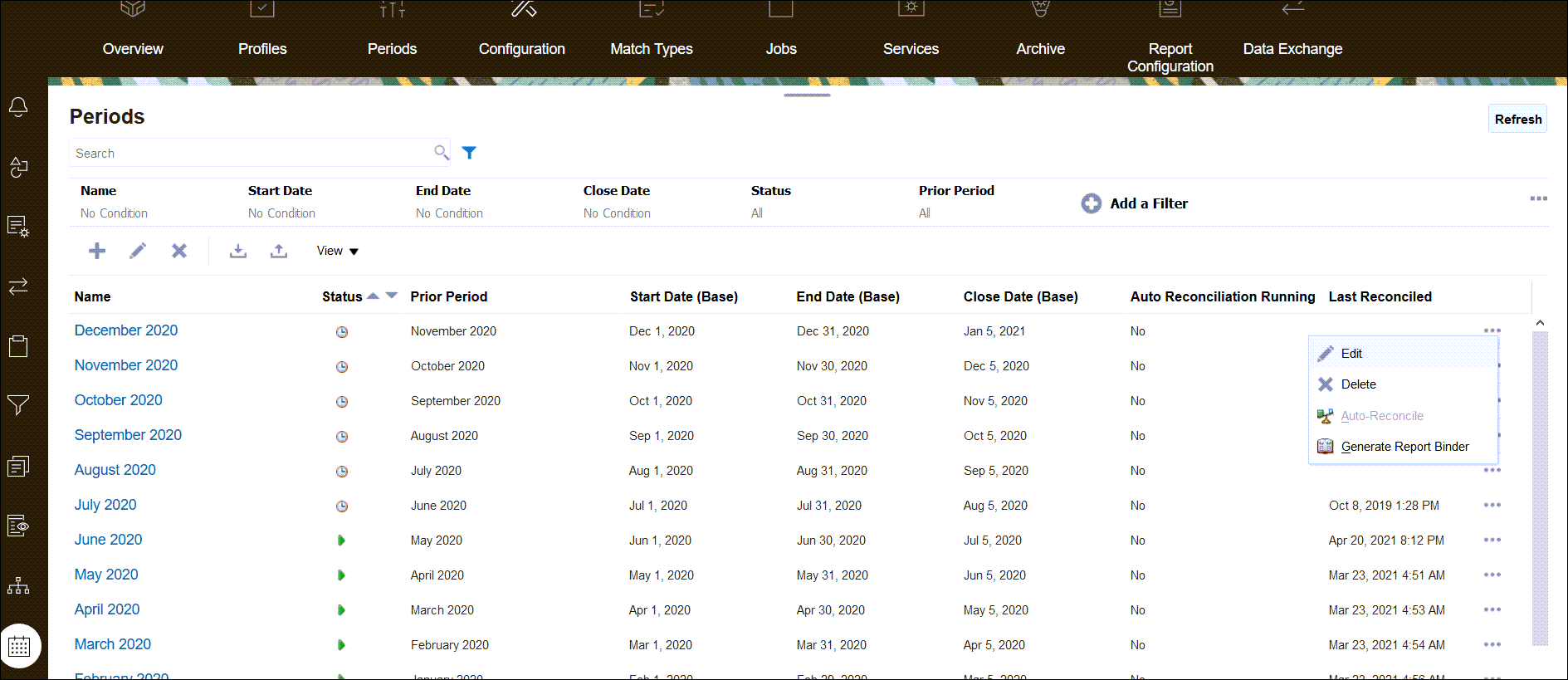Viewport: 1568px width, 680px height.
Task: Click the import download icon in toolbar
Action: point(238,251)
